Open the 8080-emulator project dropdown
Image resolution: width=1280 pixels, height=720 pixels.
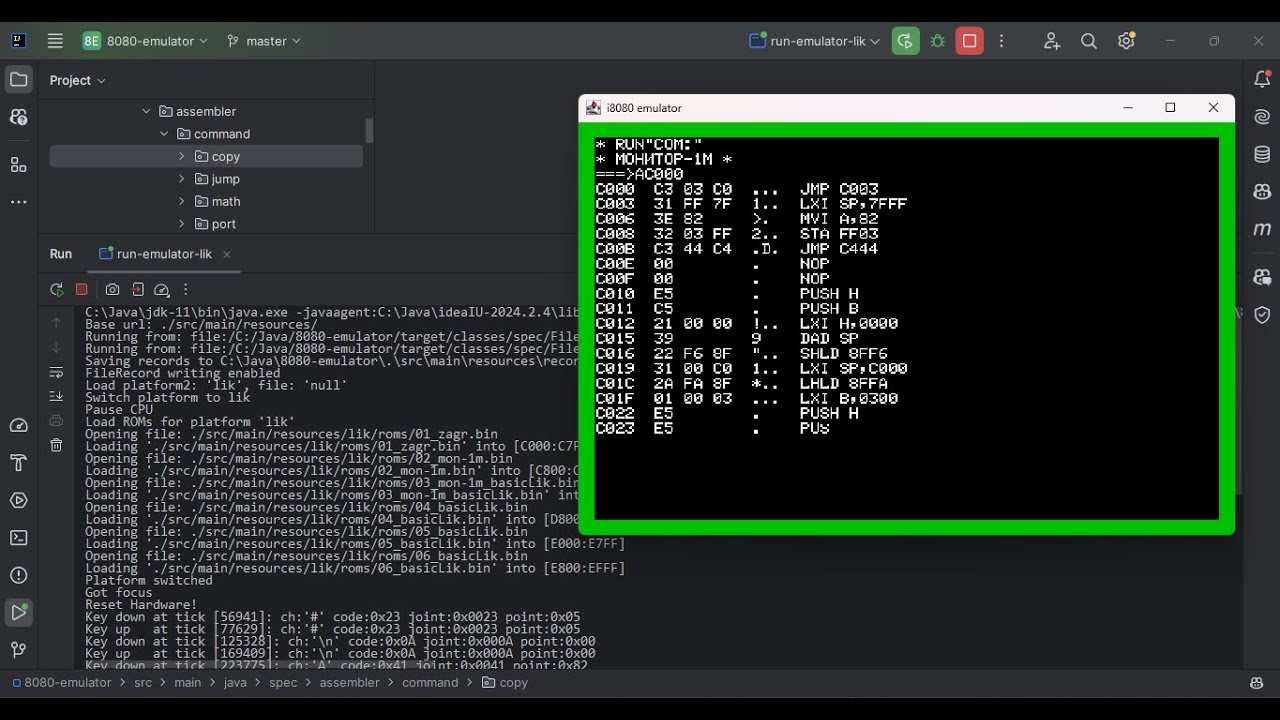146,41
